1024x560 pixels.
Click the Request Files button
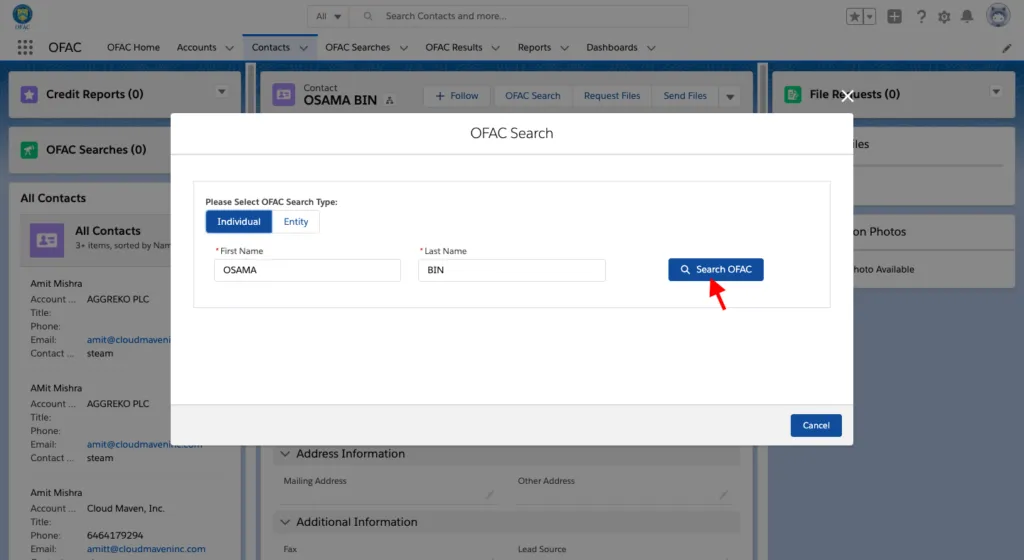[612, 96]
